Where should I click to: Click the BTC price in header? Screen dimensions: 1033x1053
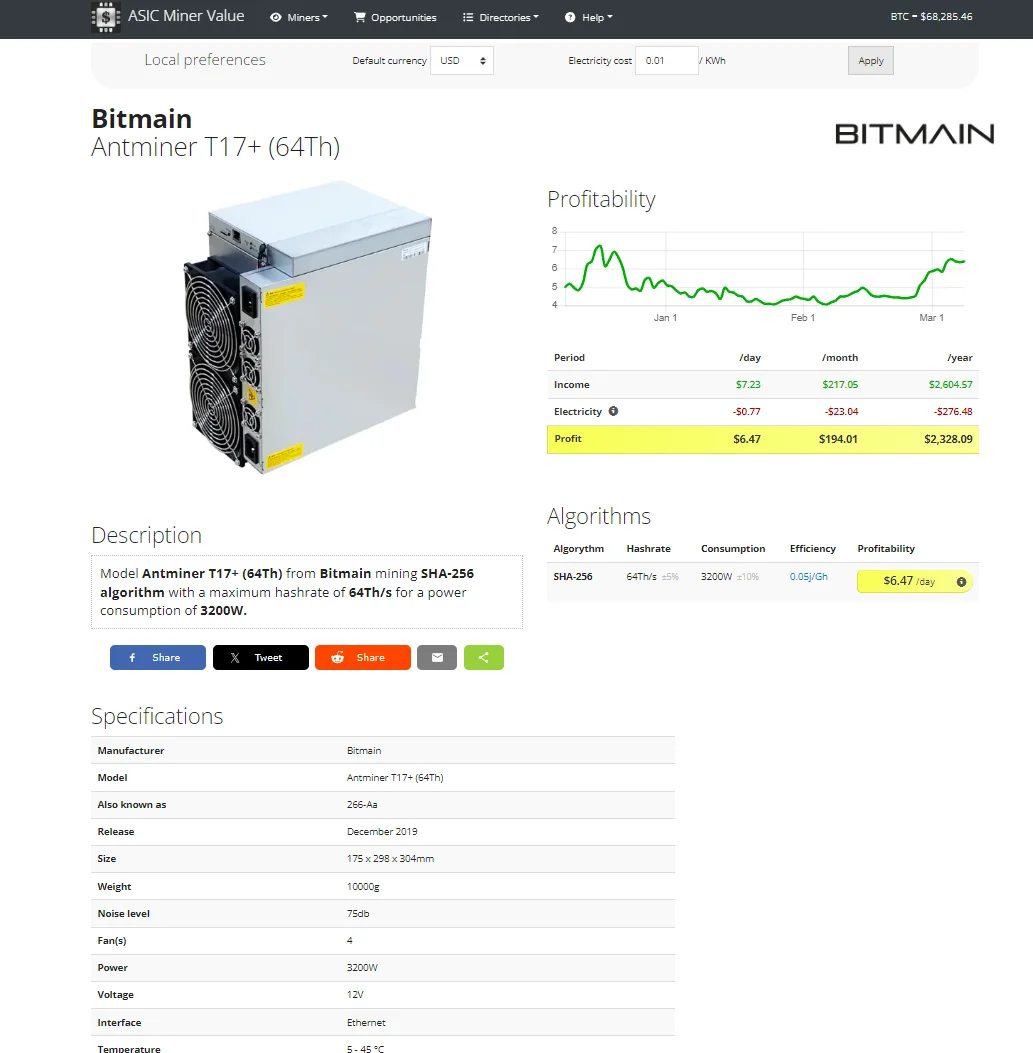point(931,17)
